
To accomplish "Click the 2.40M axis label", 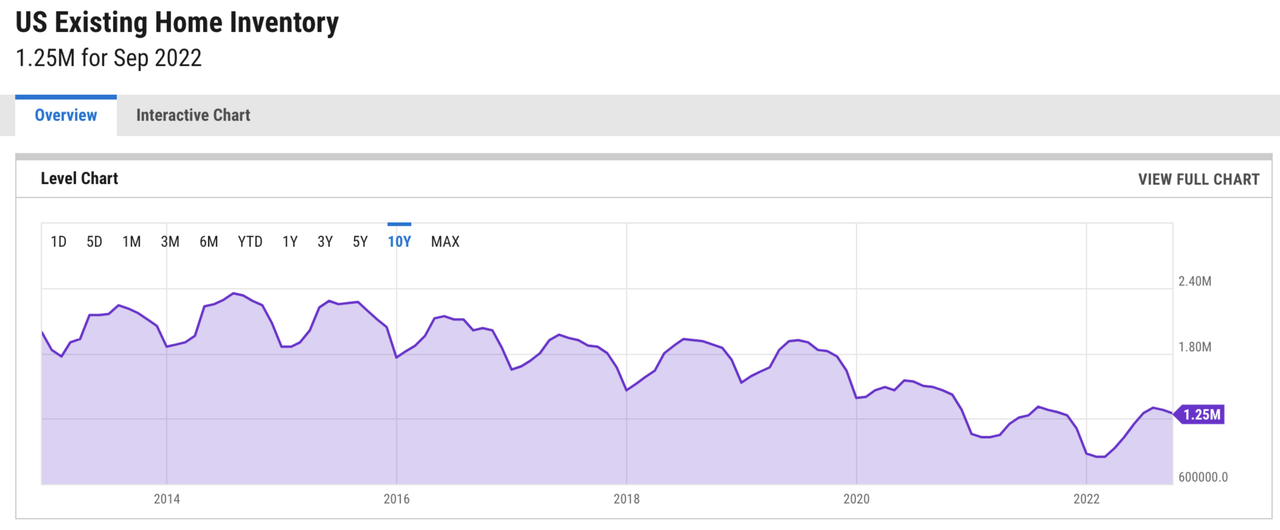I will pyautogui.click(x=1195, y=281).
